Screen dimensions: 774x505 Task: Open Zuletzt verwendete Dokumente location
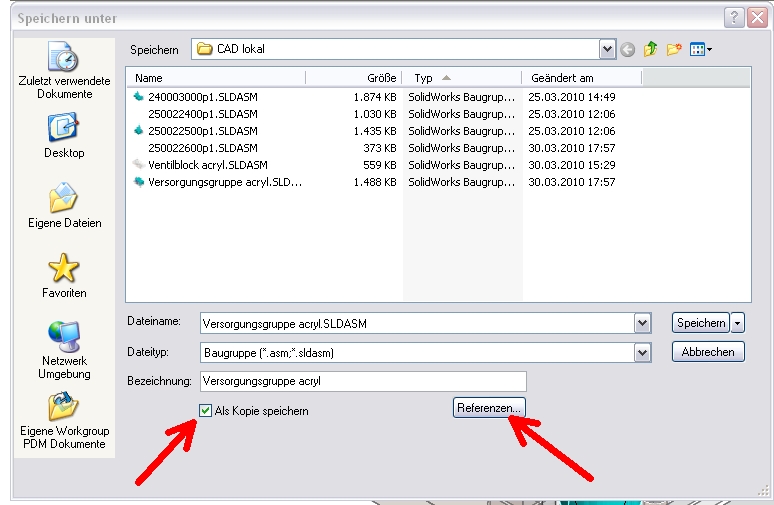64,71
